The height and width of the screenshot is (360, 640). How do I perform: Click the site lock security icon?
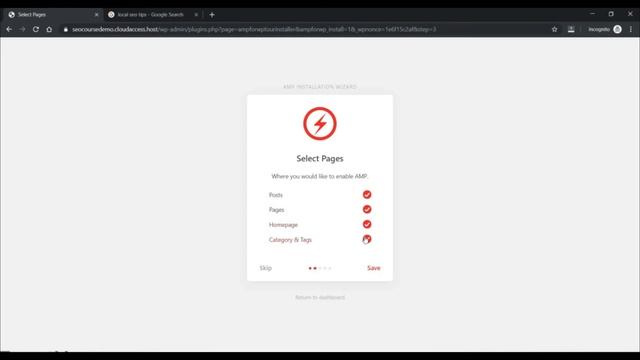(x=66, y=29)
